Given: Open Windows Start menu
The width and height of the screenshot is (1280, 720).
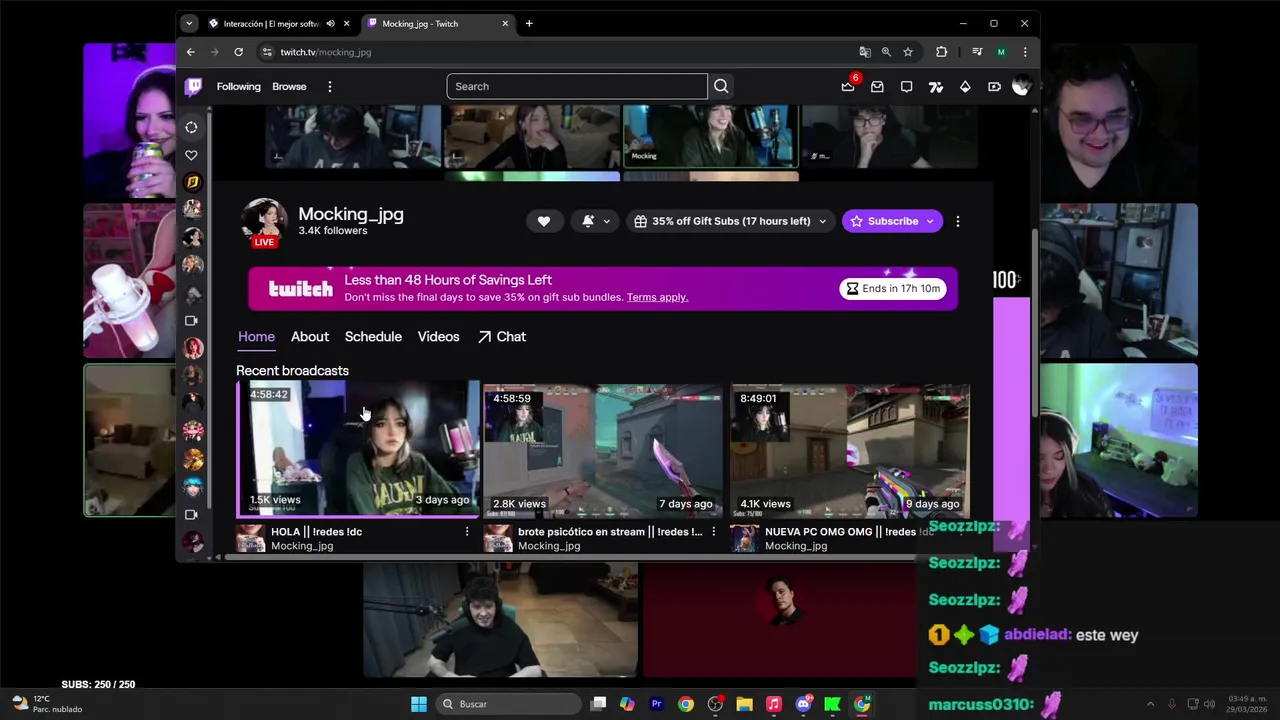Looking at the screenshot, I should (419, 704).
